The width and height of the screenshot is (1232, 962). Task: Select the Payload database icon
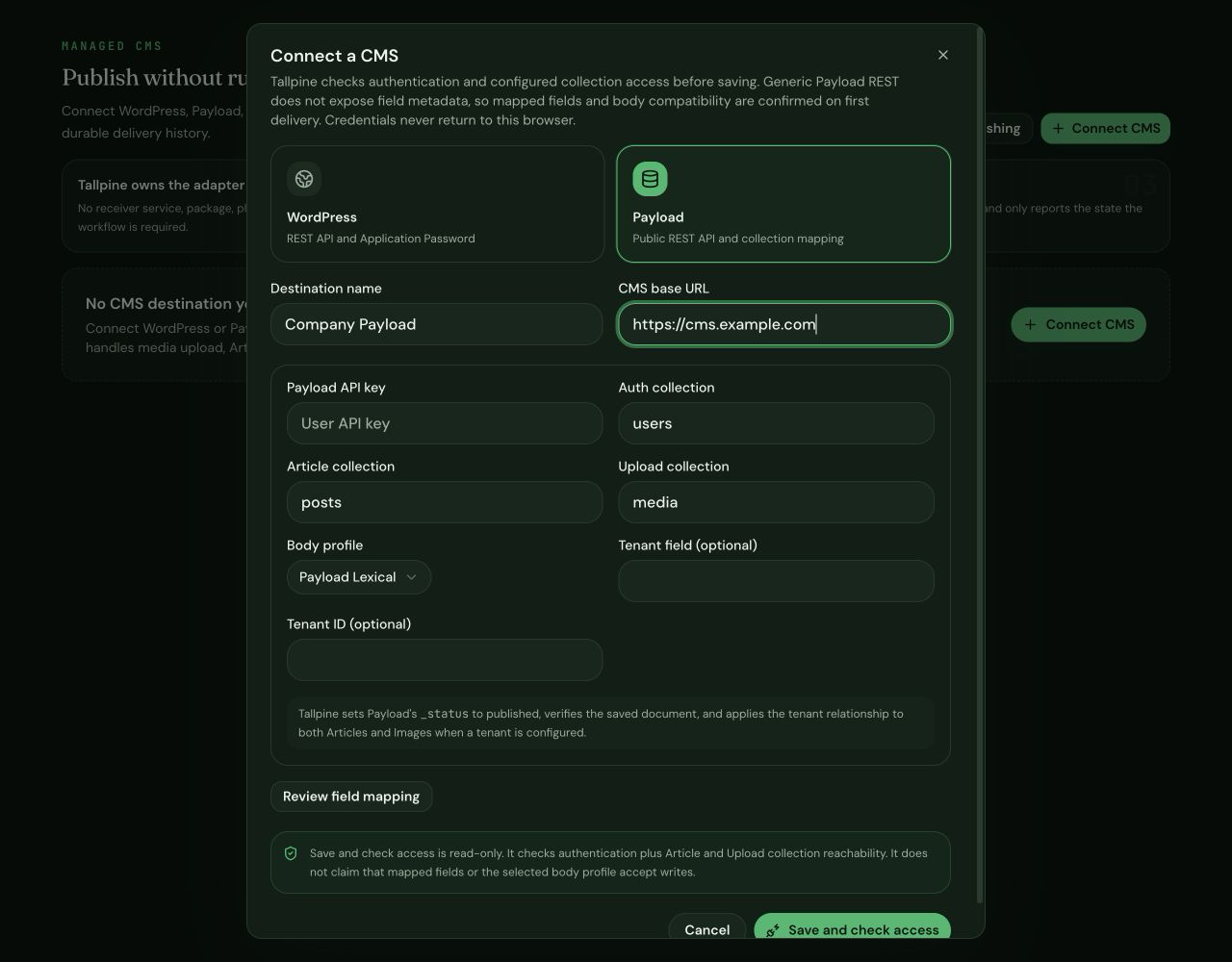(650, 179)
